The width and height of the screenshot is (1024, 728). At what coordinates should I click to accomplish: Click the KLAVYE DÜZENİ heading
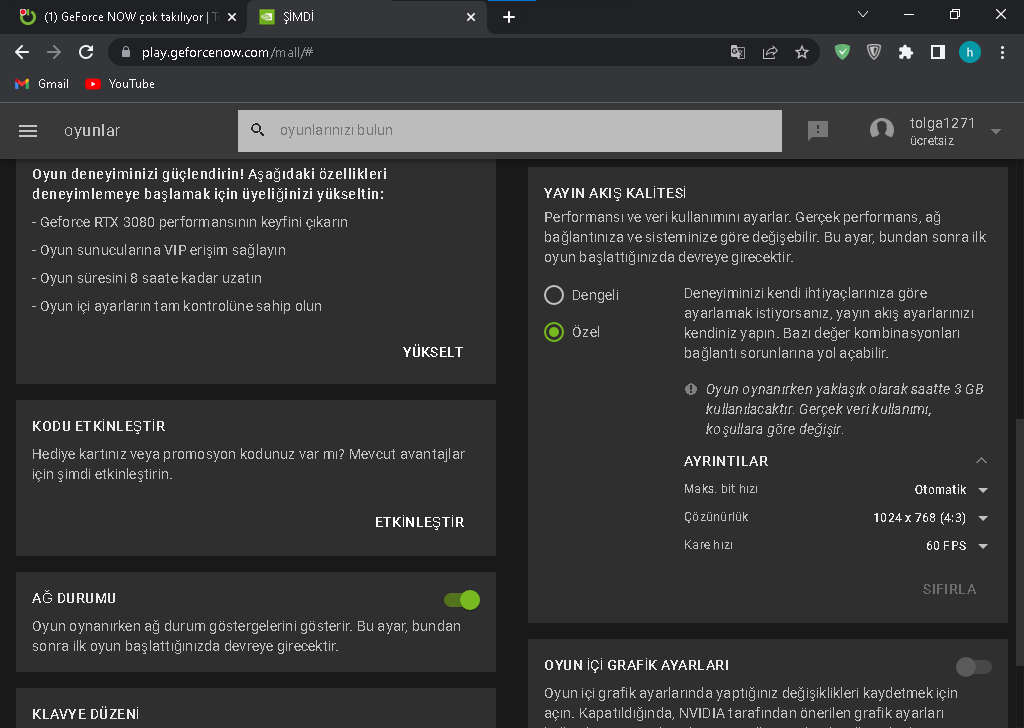(86, 714)
